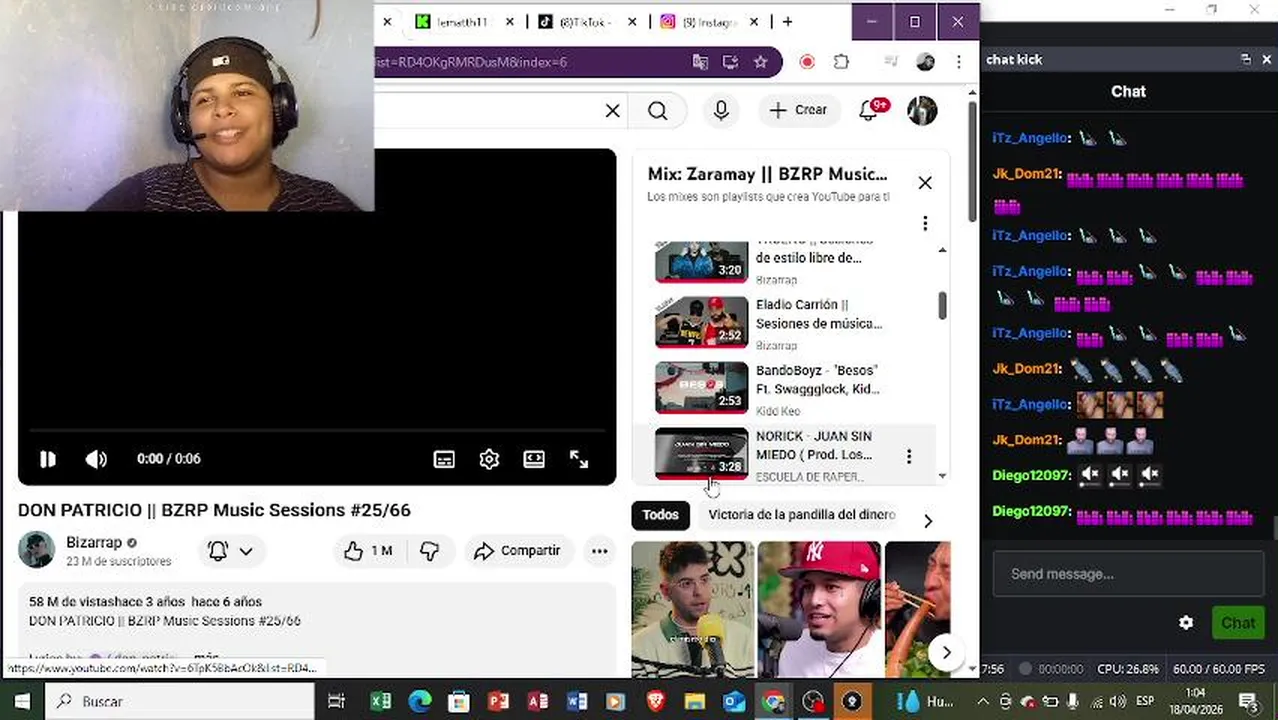Click the red record extension icon
The image size is (1278, 720).
coord(807,62)
